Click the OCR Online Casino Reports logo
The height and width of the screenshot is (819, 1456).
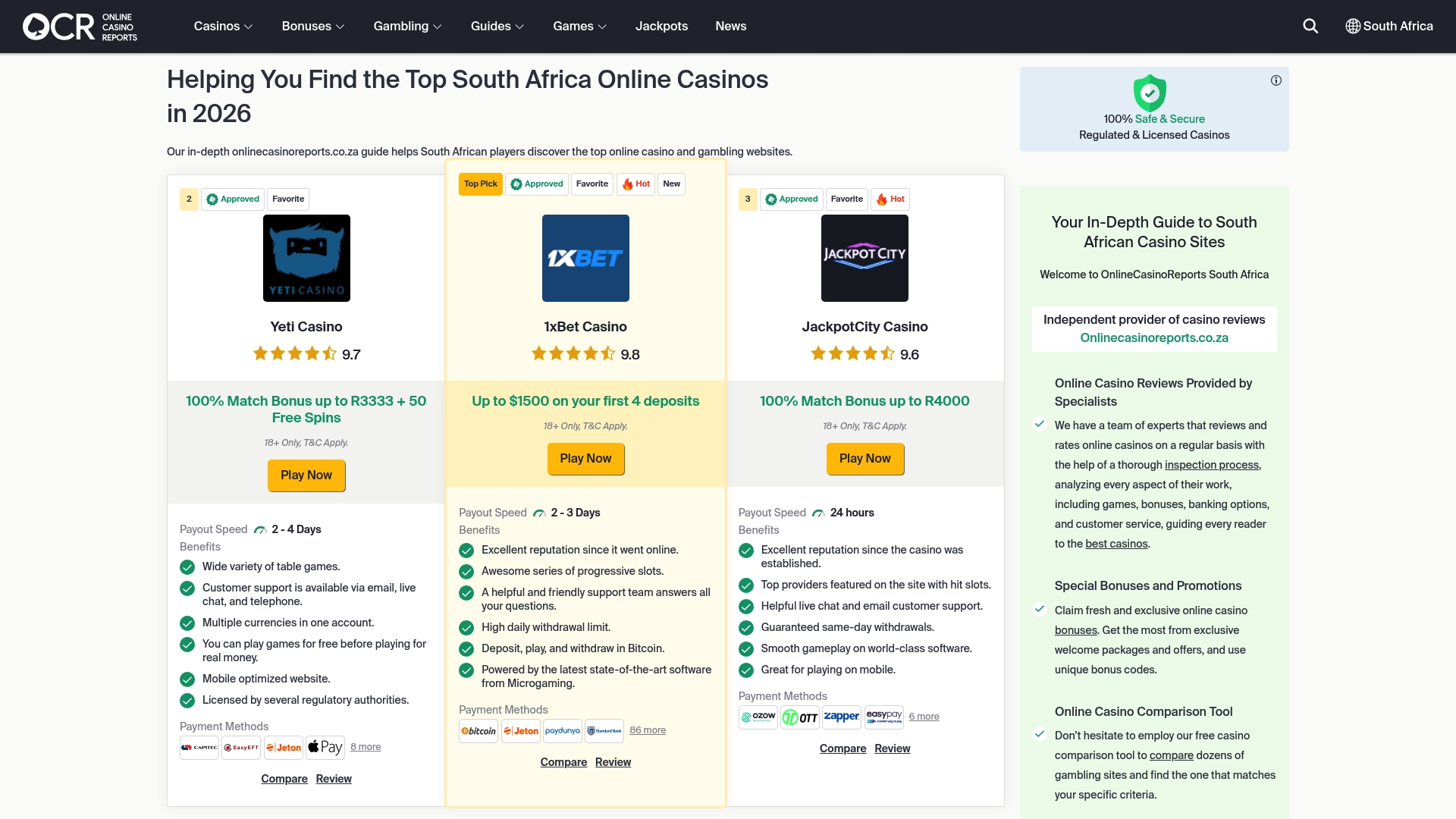pyautogui.click(x=80, y=27)
